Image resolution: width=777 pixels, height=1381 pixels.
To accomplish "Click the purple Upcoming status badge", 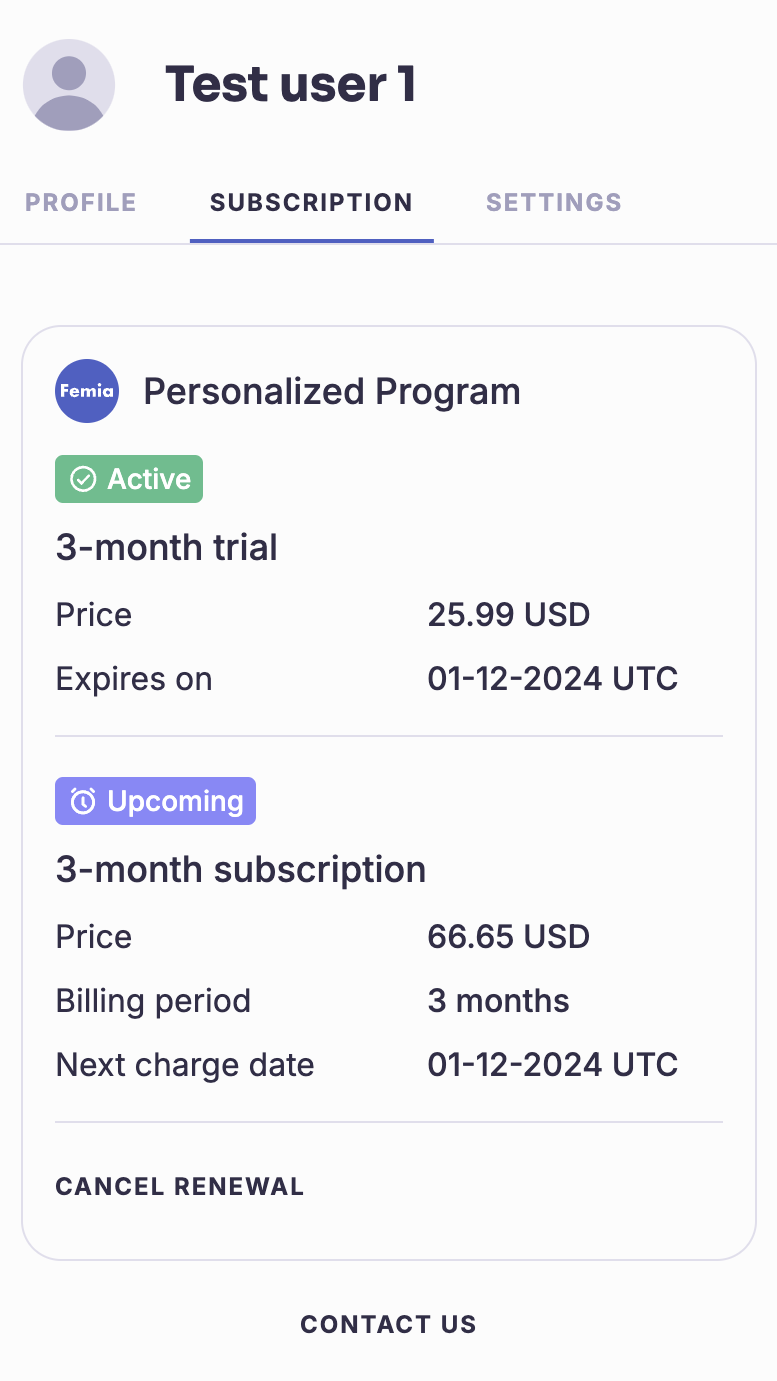I will (156, 802).
